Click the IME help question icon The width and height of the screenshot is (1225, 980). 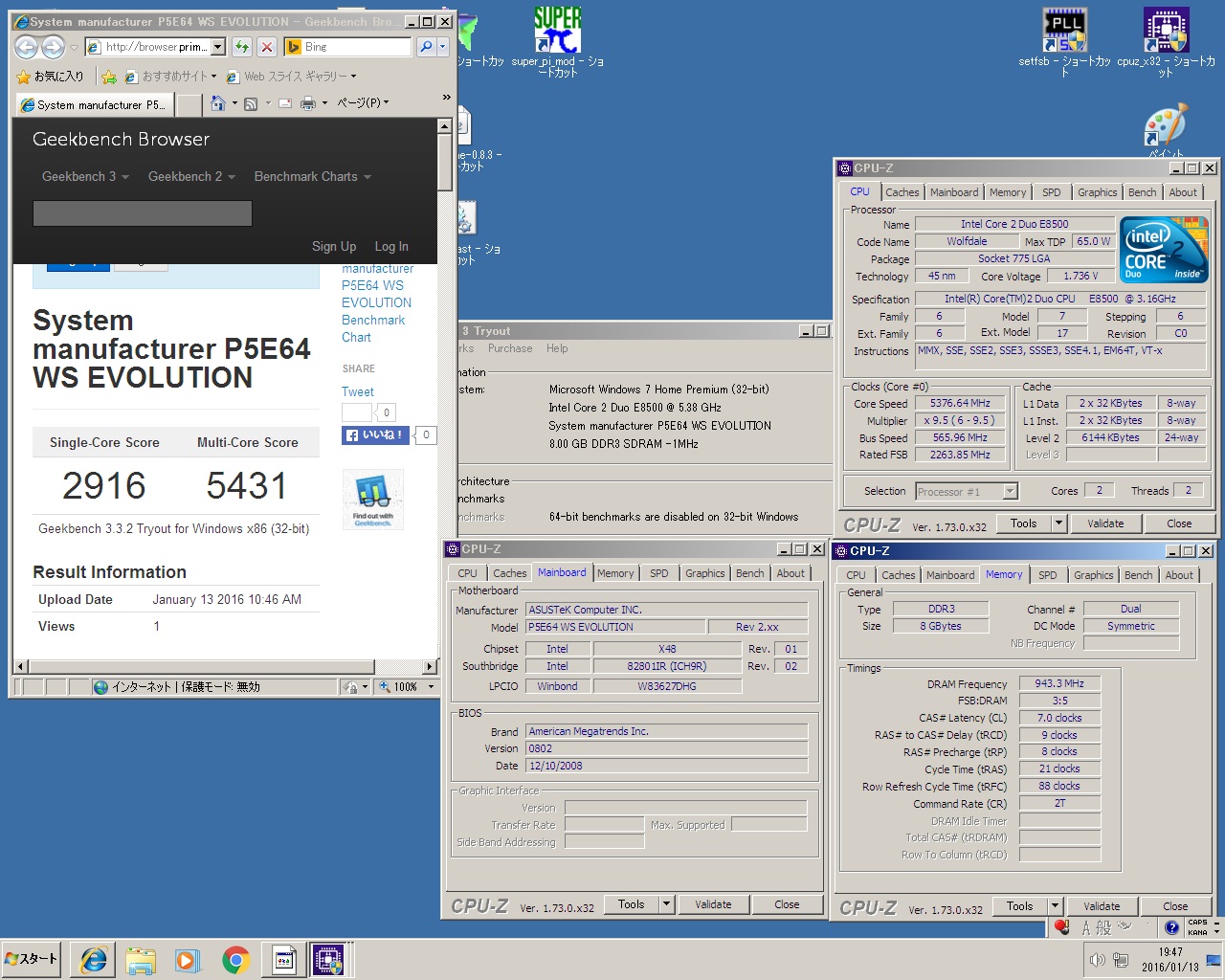pyautogui.click(x=1171, y=927)
